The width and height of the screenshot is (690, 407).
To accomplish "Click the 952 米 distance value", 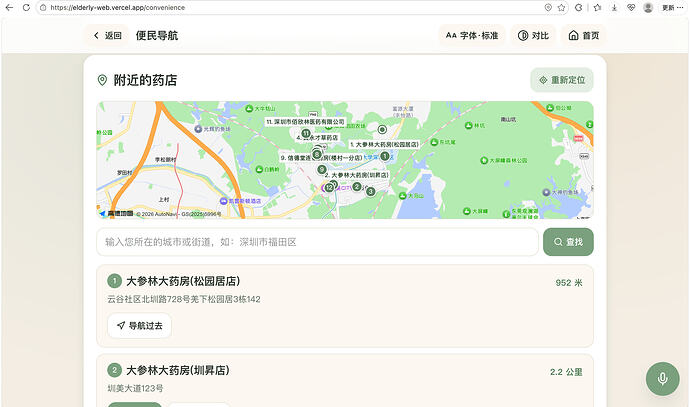I will (569, 283).
